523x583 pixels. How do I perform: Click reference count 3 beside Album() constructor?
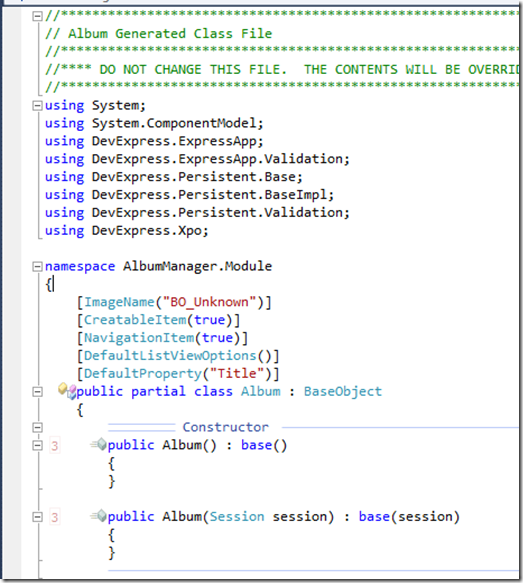coord(55,446)
